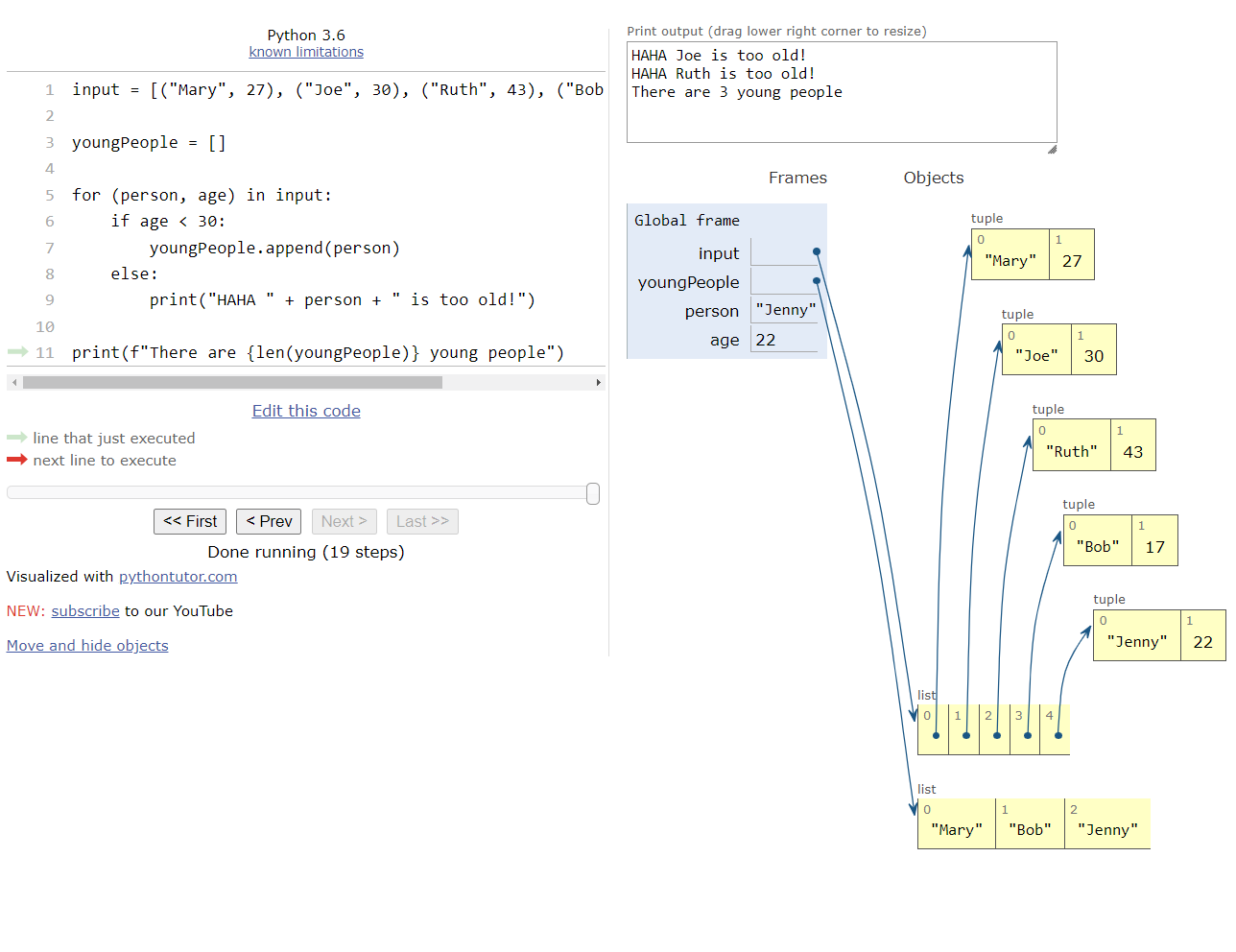Click the Global frame header
The width and height of the screenshot is (1236, 952).
click(687, 221)
